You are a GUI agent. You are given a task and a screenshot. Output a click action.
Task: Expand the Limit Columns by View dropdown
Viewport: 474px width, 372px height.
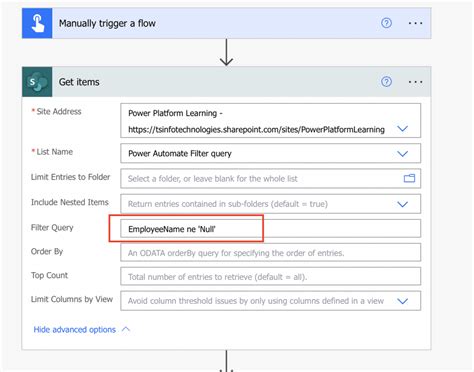click(403, 301)
